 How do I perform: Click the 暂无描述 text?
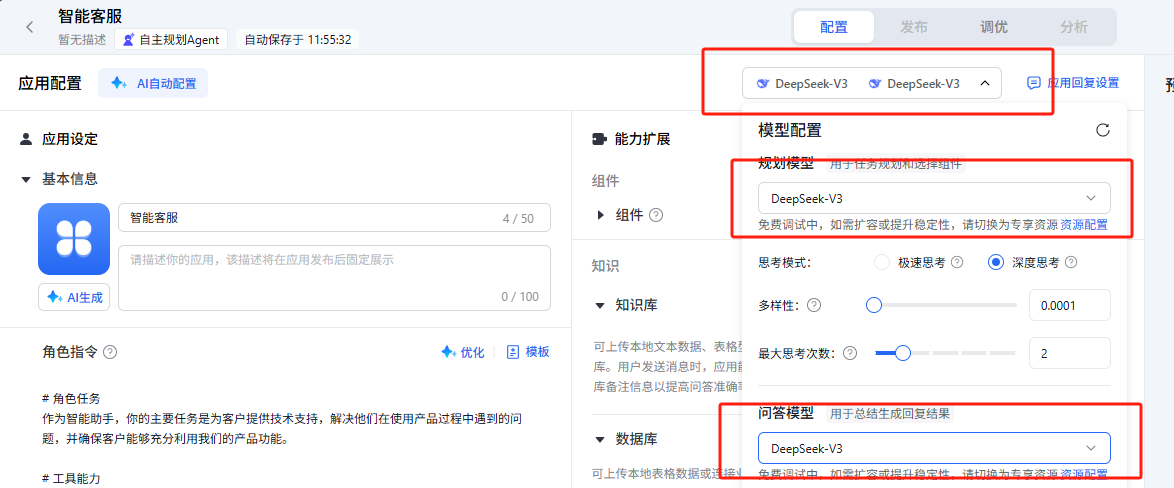[82, 40]
